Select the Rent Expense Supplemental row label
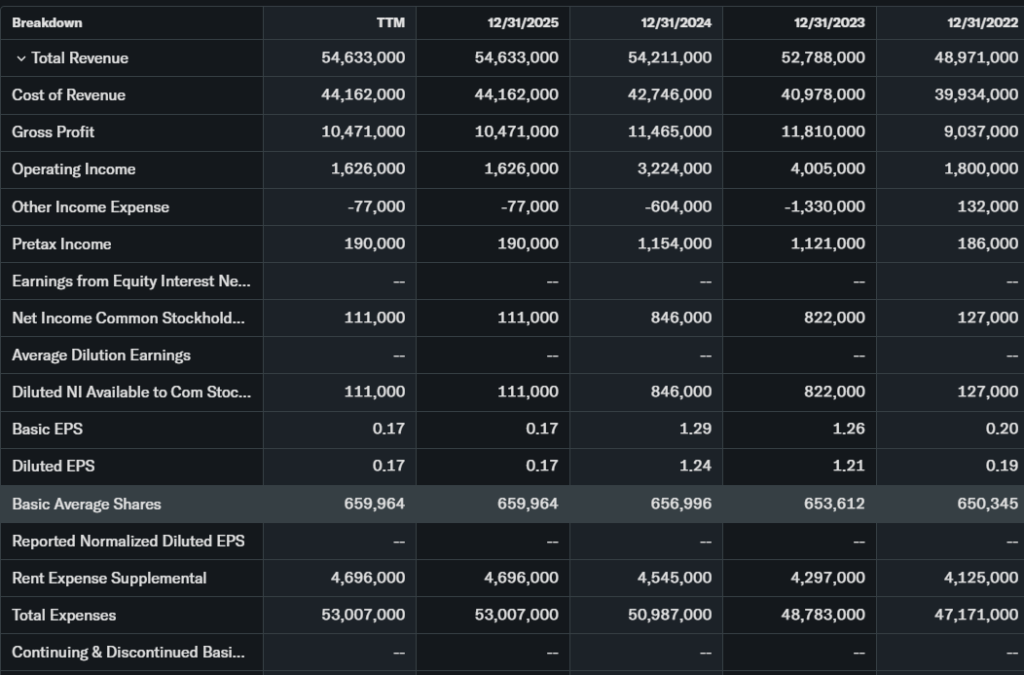This screenshot has height=675, width=1024. coord(109,578)
